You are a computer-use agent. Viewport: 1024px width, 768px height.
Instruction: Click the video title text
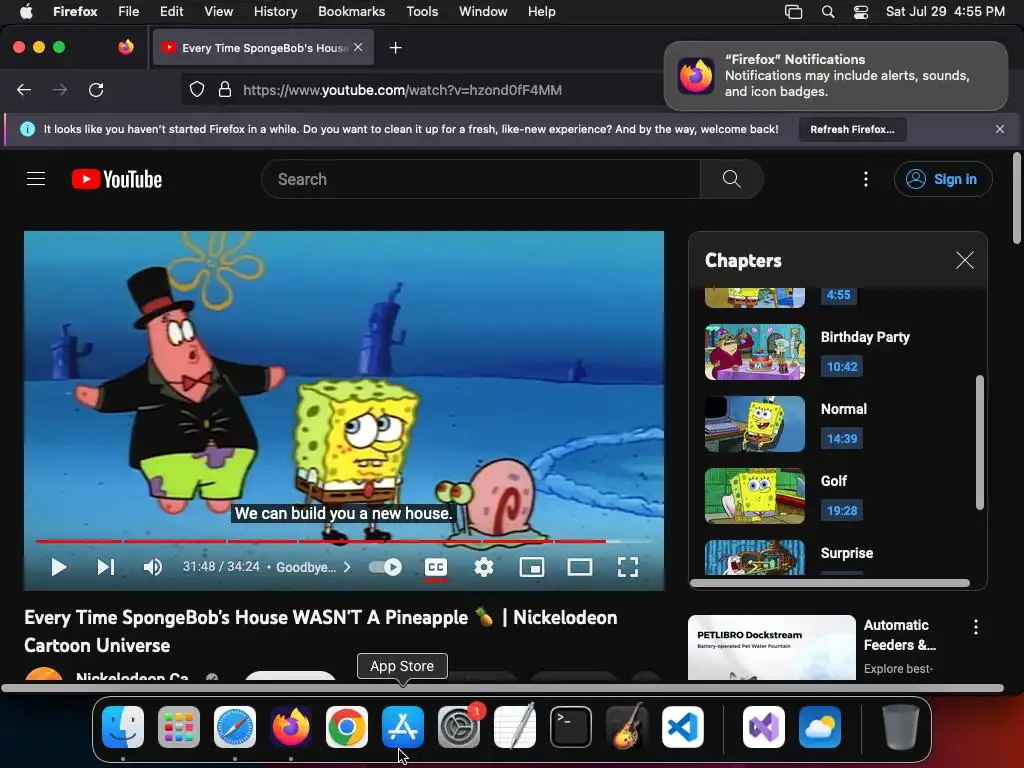click(321, 631)
